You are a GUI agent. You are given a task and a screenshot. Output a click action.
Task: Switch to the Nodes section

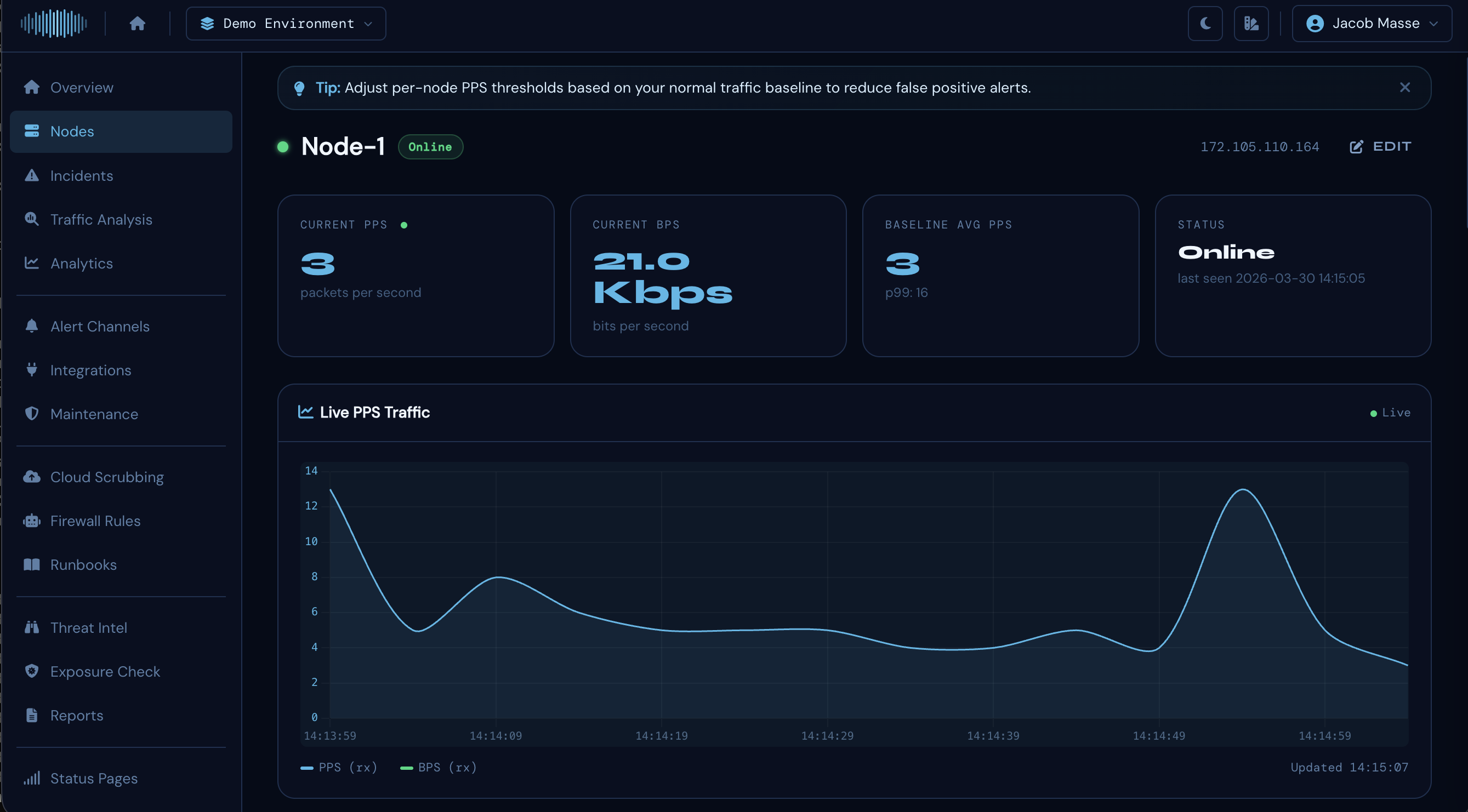coord(72,131)
